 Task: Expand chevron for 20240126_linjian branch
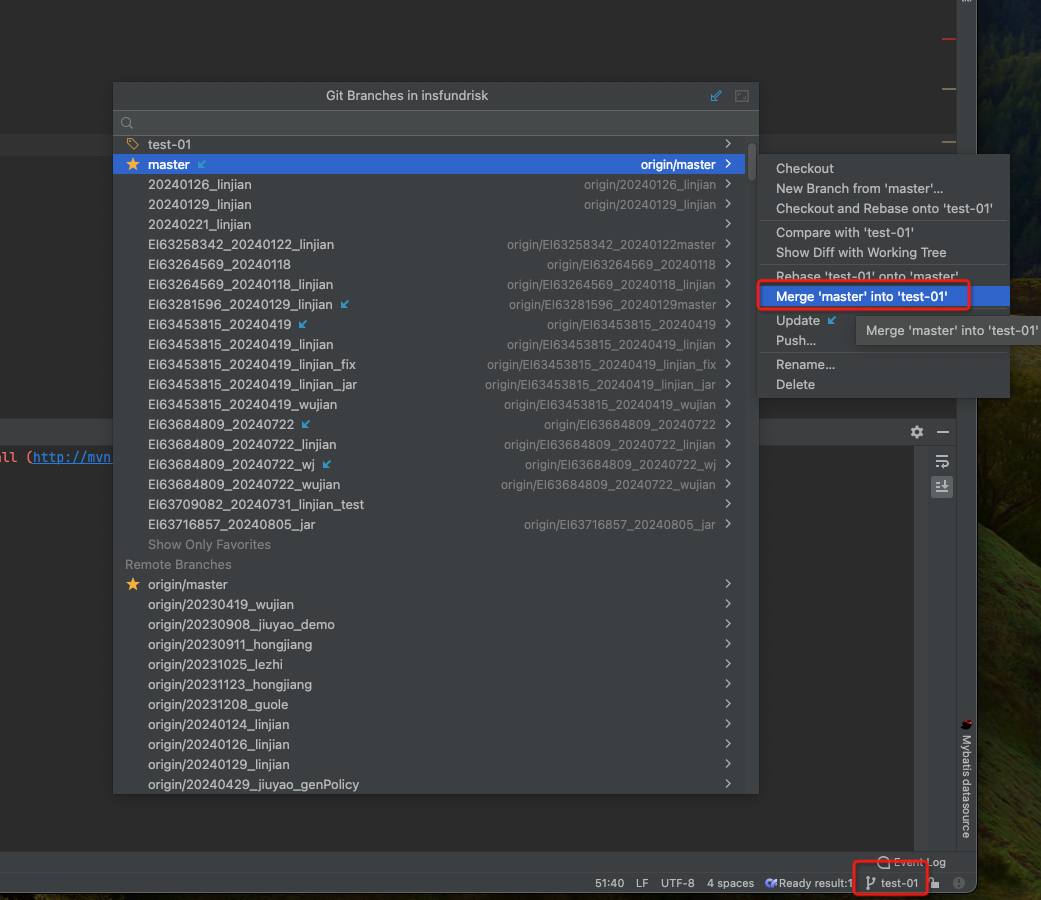[x=728, y=184]
